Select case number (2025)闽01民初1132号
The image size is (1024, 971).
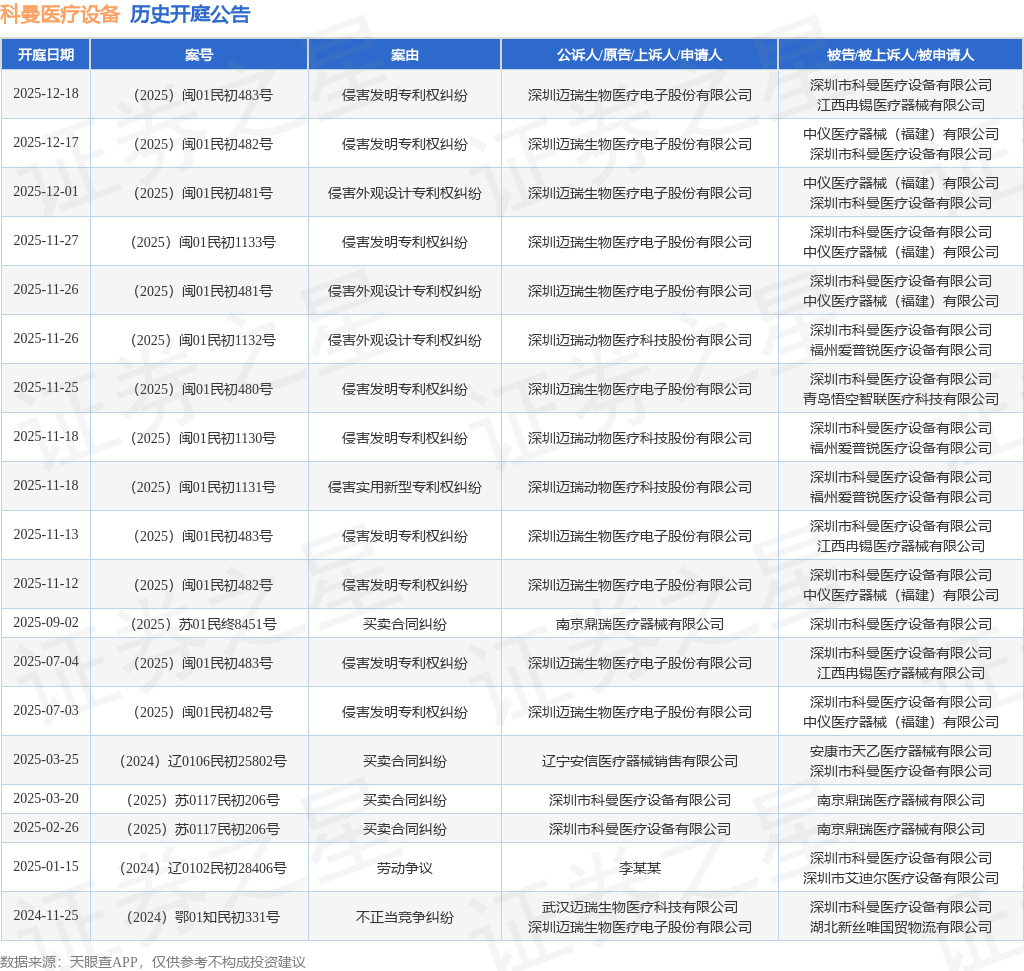coord(203,340)
